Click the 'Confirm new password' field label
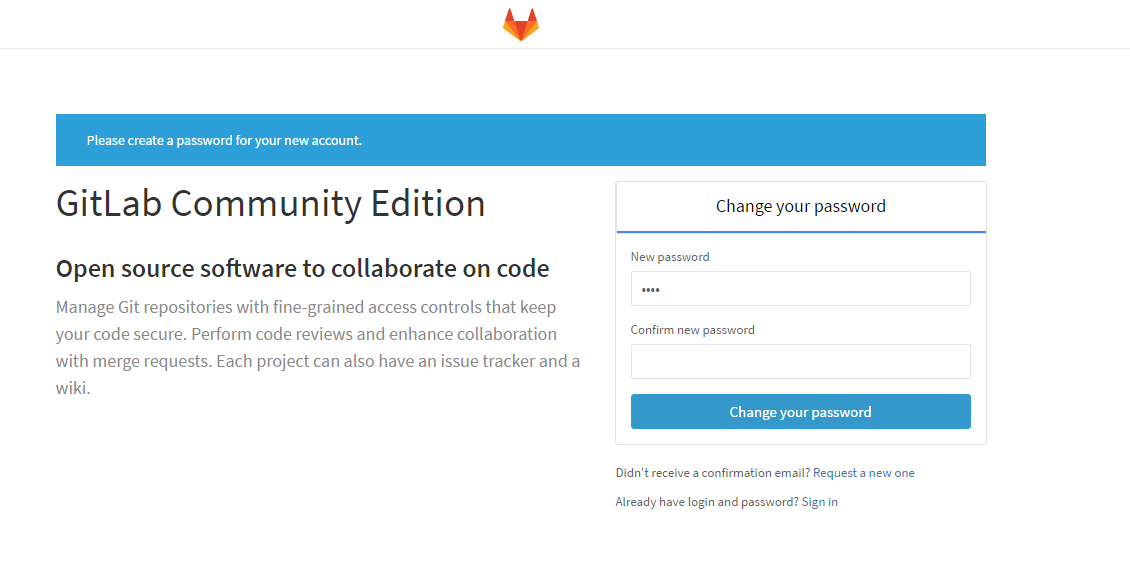This screenshot has height=577, width=1130. [x=693, y=330]
